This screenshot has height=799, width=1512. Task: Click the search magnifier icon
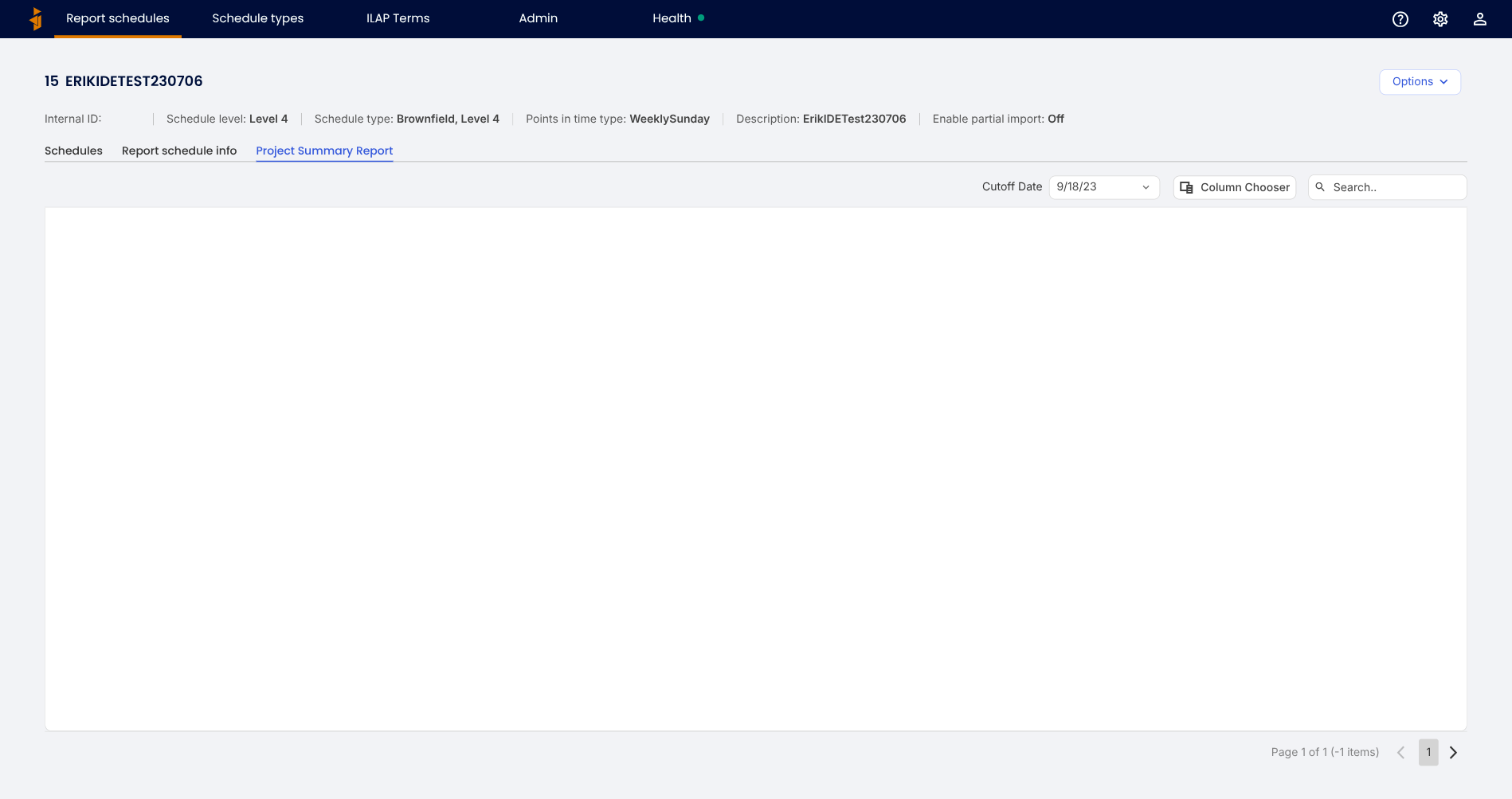pos(1320,187)
